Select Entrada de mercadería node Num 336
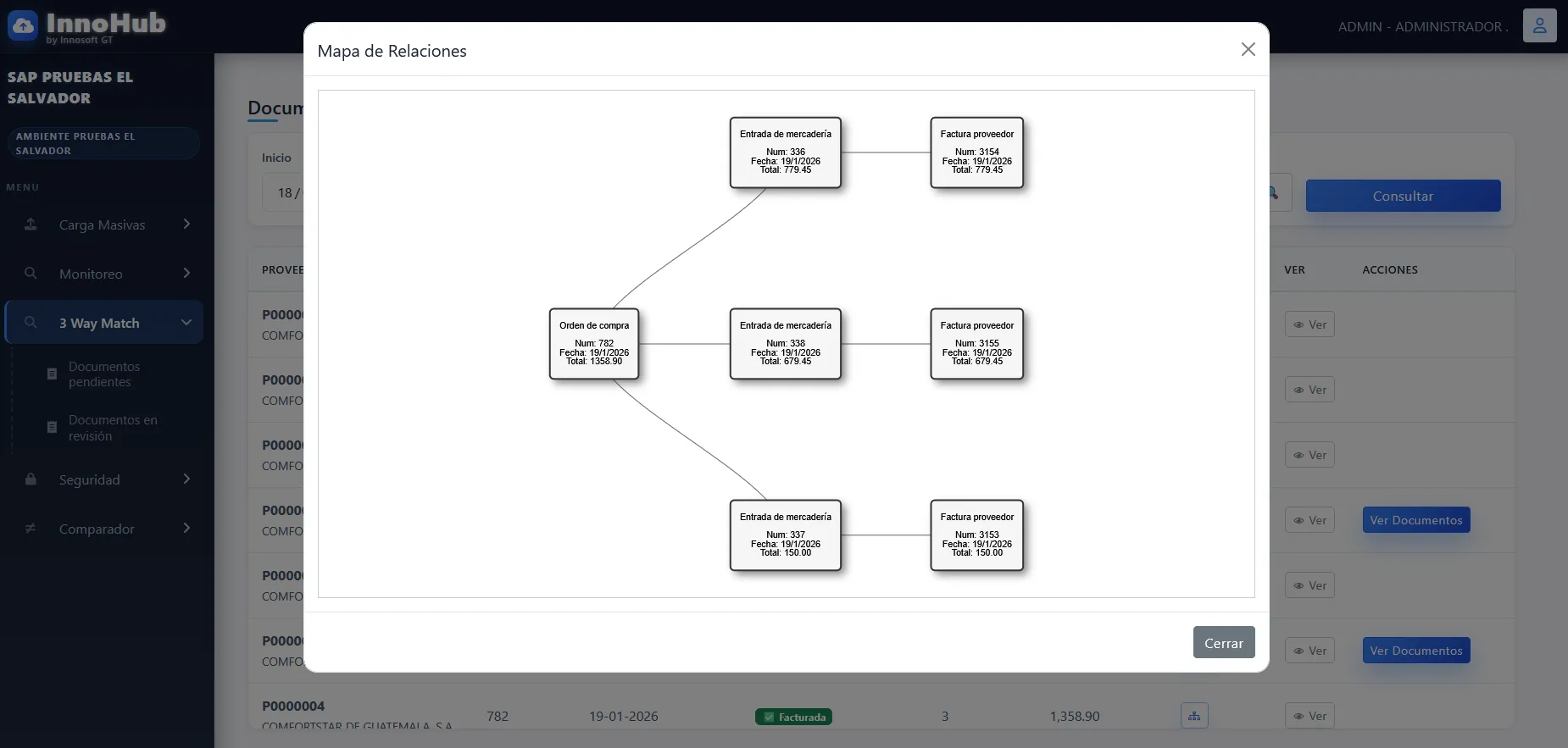This screenshot has width=1568, height=748. pos(786,152)
